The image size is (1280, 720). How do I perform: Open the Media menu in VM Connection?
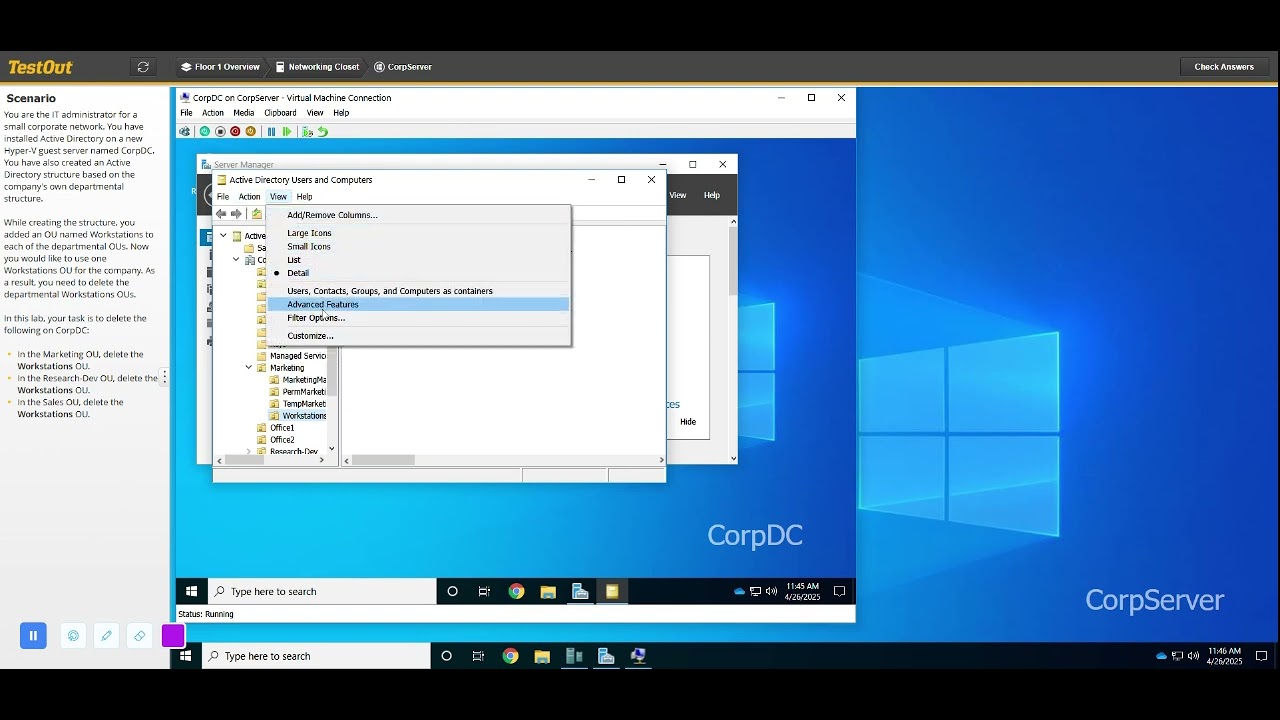(x=244, y=113)
